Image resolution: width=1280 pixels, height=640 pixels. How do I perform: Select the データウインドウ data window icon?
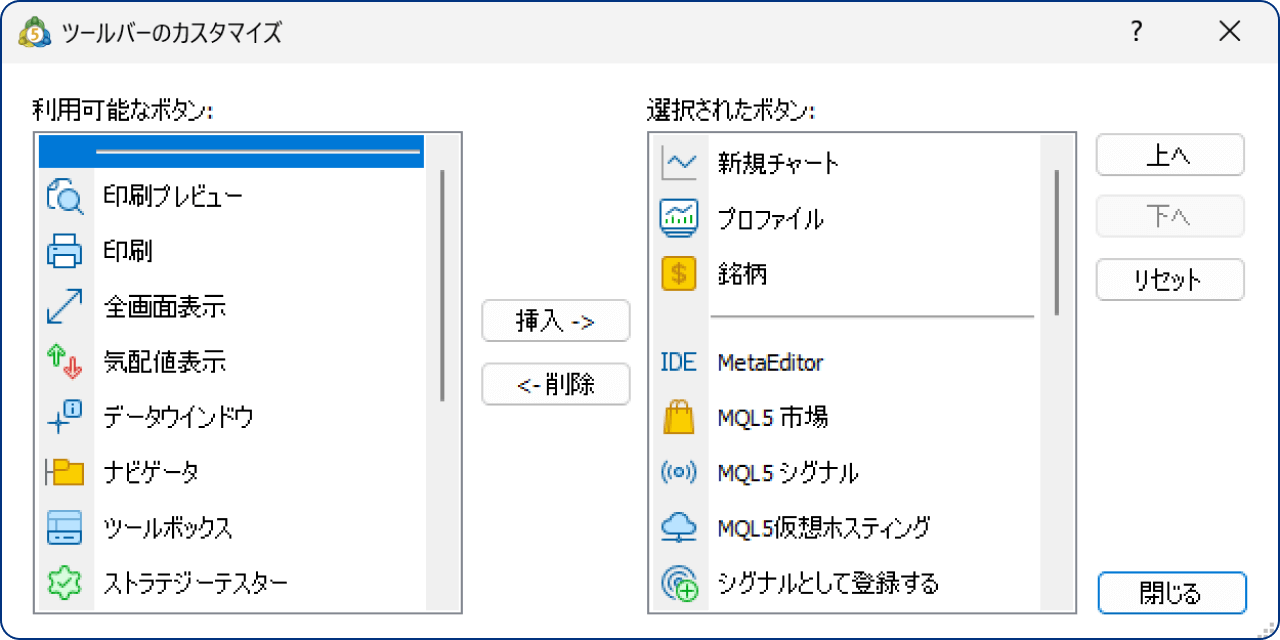(64, 417)
